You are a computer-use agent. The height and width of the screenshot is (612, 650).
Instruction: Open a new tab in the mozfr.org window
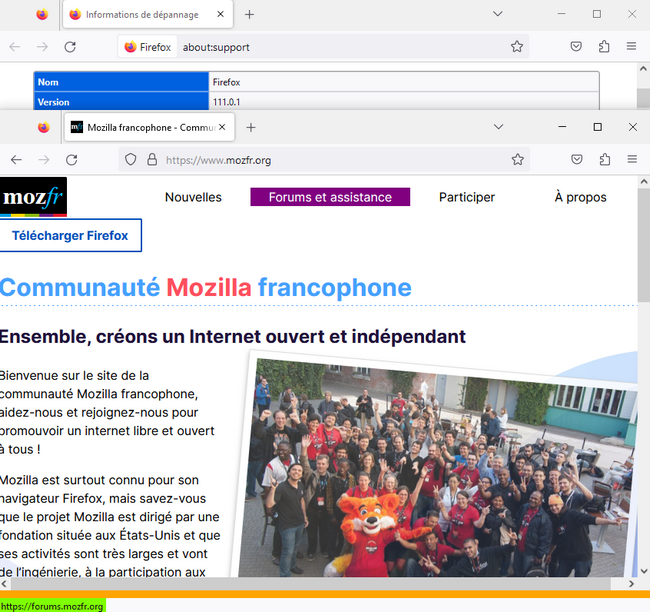click(x=250, y=127)
